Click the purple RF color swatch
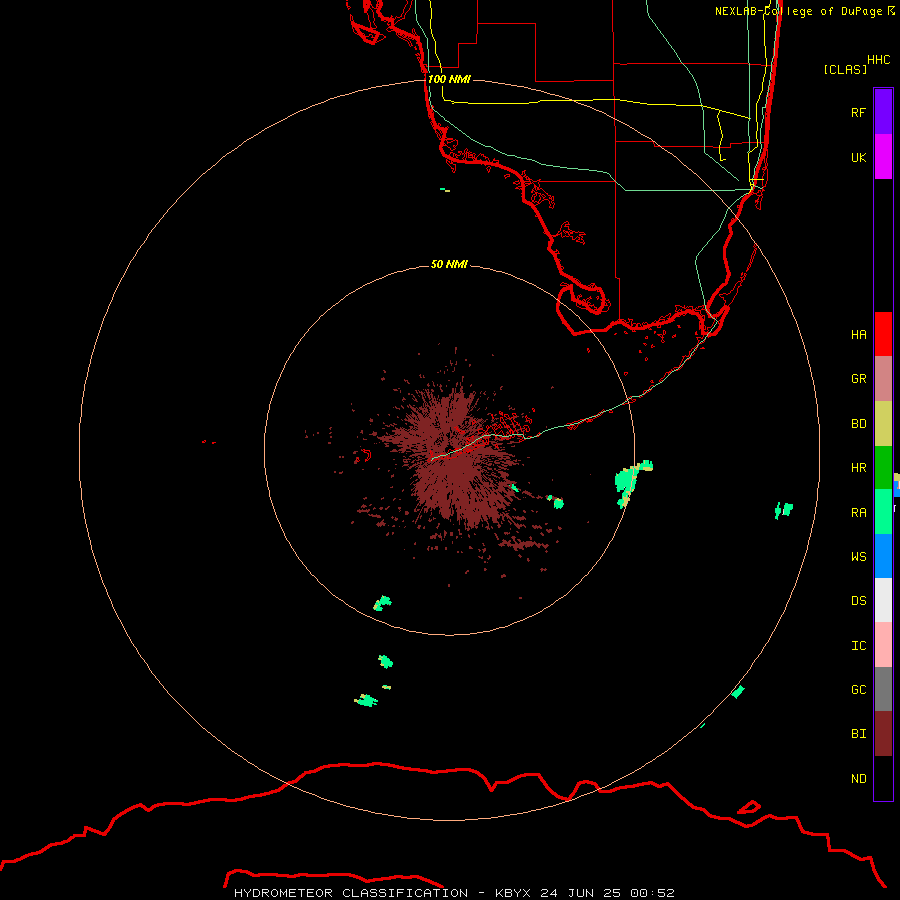The image size is (900, 900). 883,112
